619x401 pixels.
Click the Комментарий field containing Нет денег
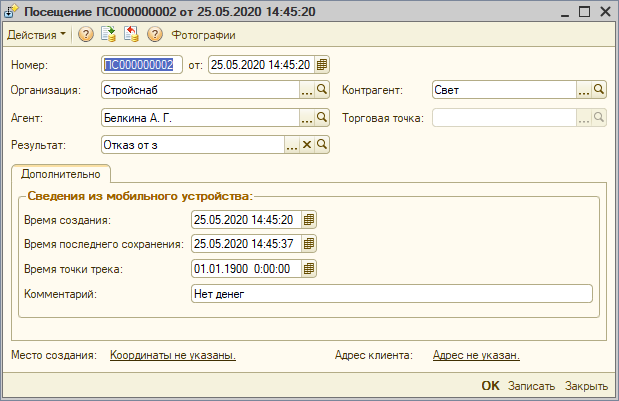click(392, 294)
